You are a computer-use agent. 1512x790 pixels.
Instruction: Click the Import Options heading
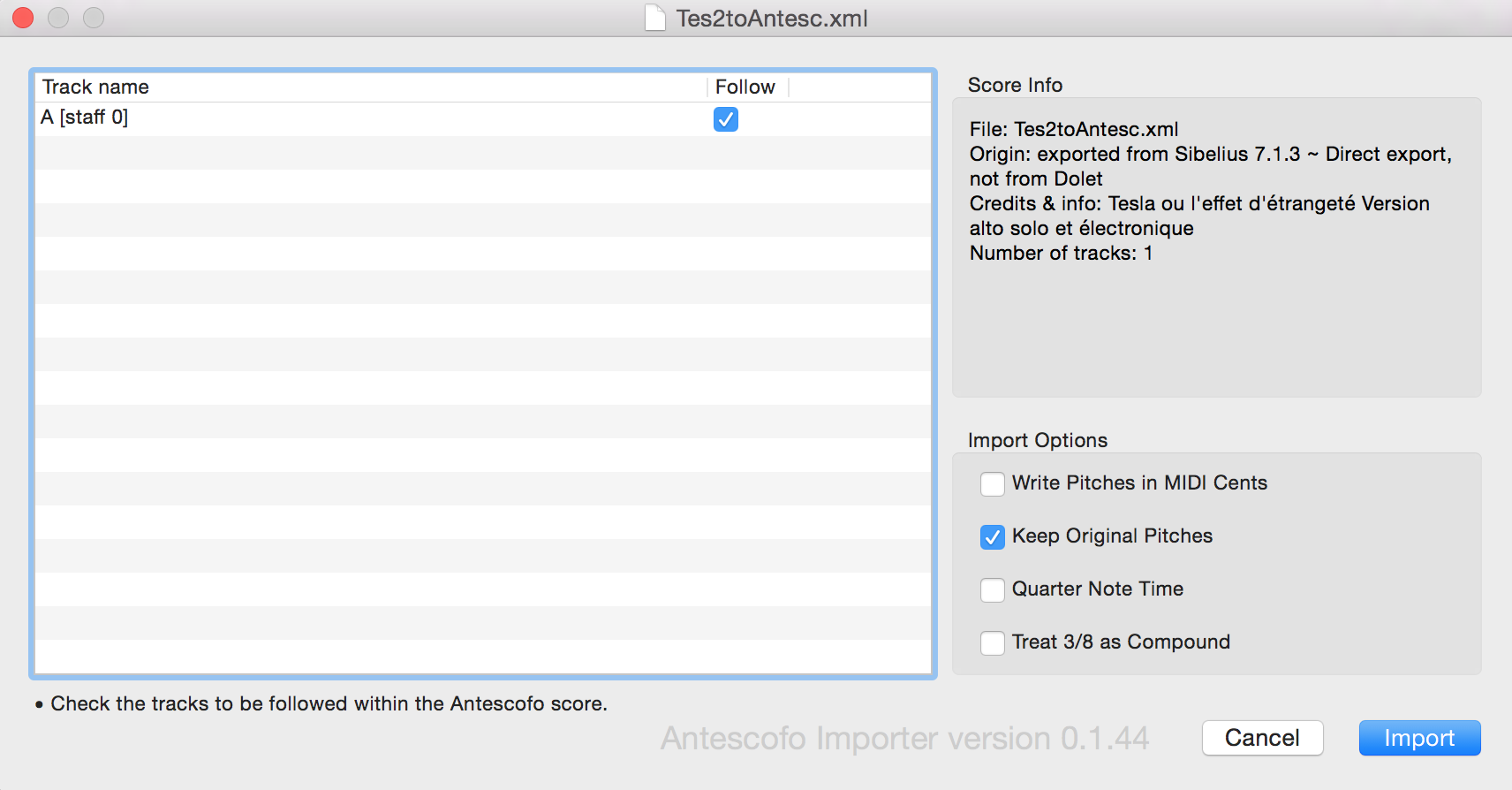tap(1037, 440)
